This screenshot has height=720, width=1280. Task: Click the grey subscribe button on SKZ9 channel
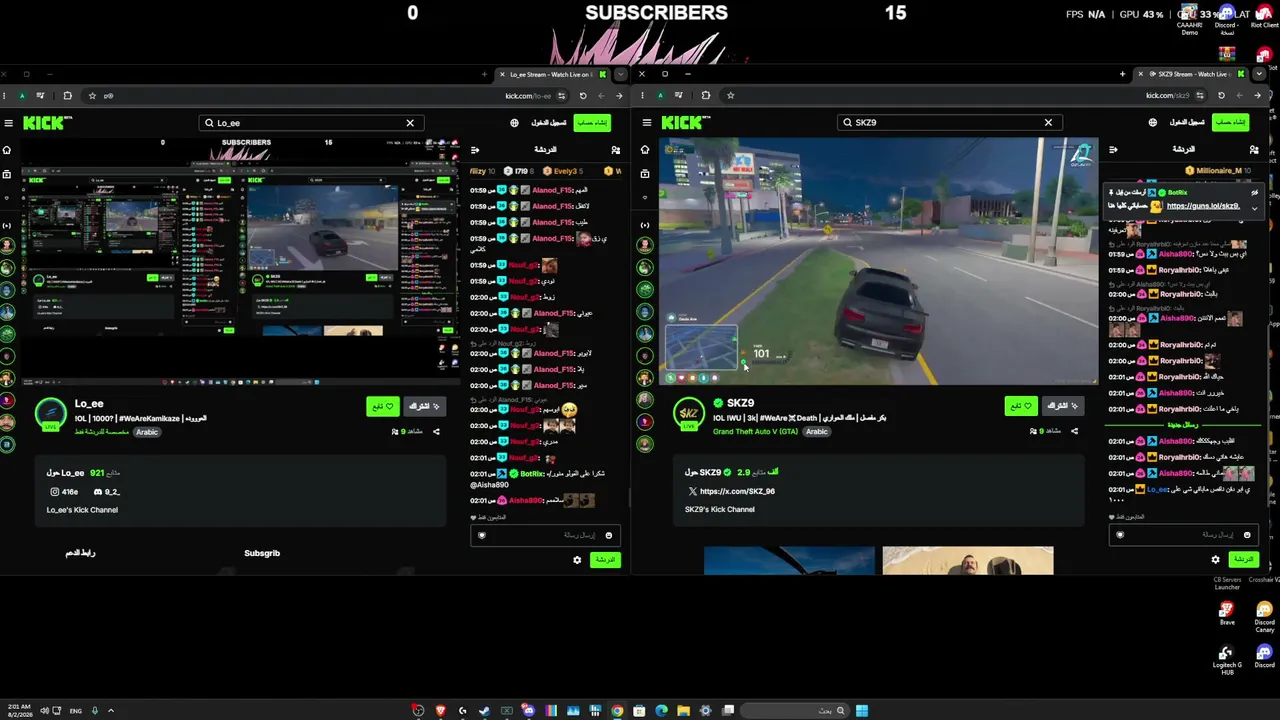[1062, 406]
